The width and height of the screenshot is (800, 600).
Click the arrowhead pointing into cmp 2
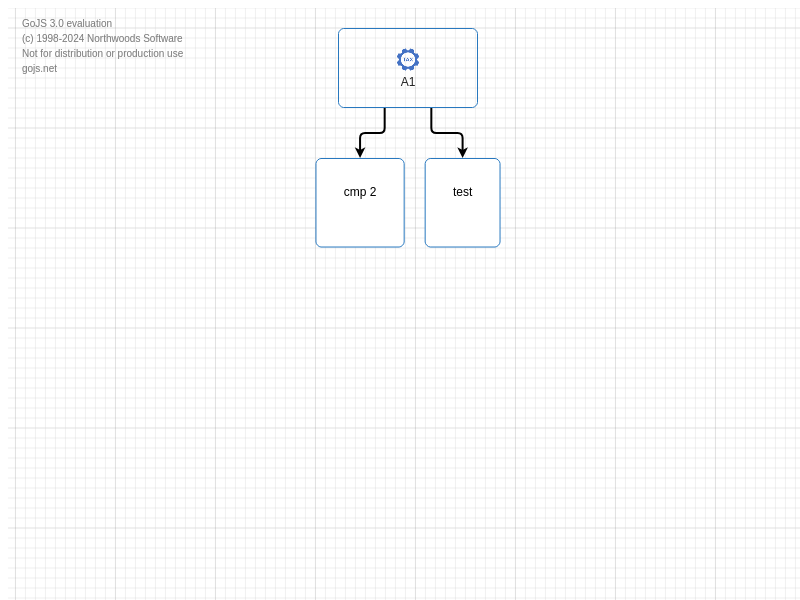360,153
